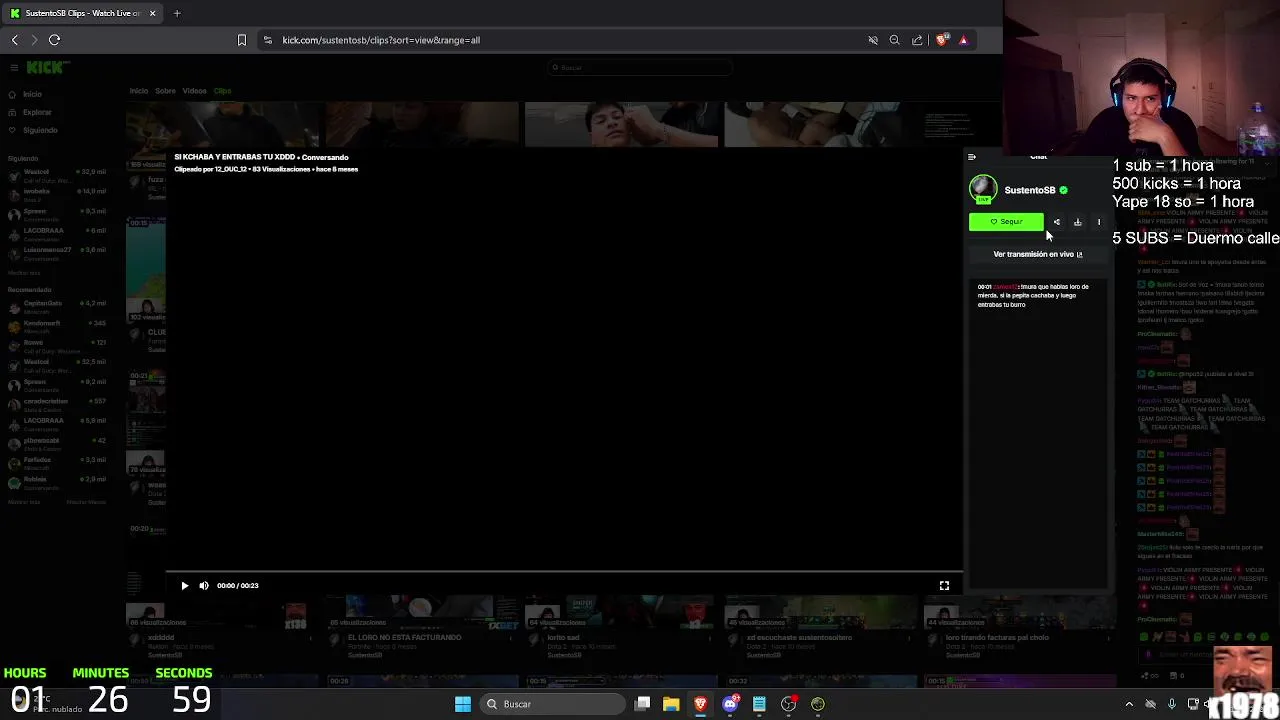Show hidden system tray icons
1280x720 pixels.
(x=1129, y=704)
